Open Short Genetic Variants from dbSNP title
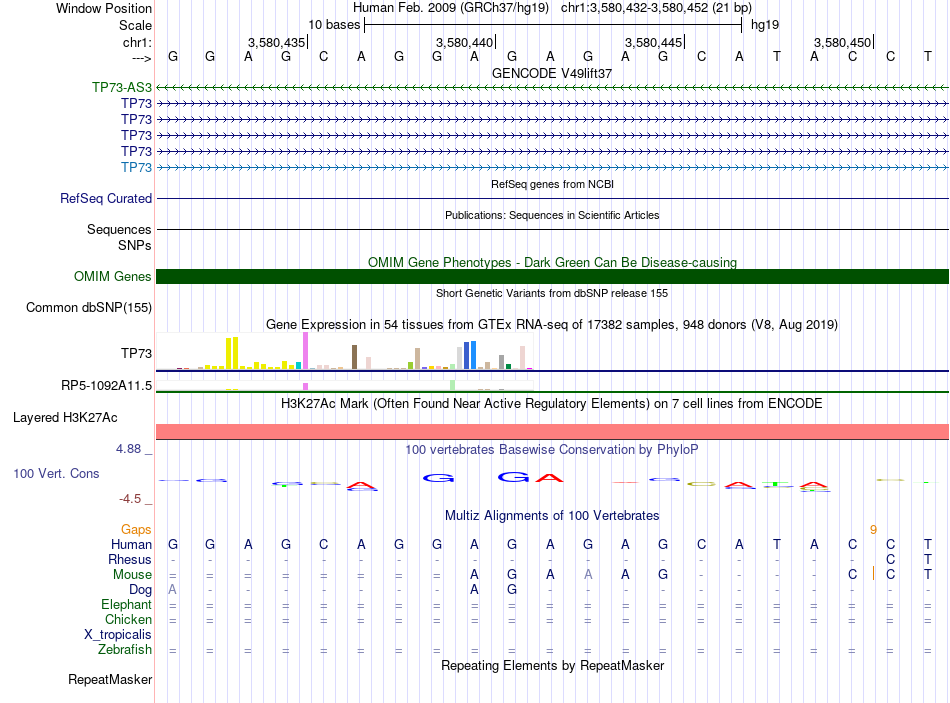The width and height of the screenshot is (950, 703). coord(552,293)
